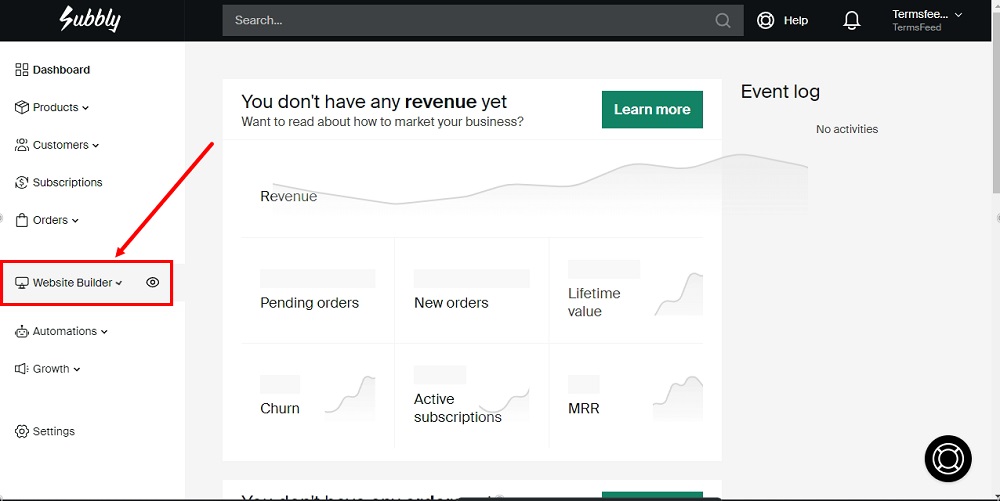
Task: Open the Website Builder menu item
Action: [x=73, y=283]
